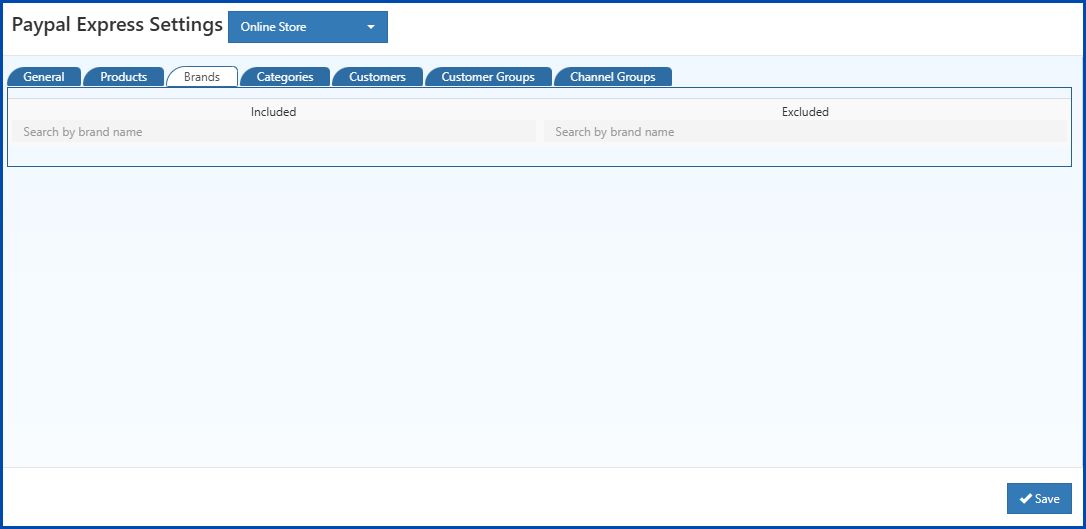
Task: Switch to the General tab
Action: pos(44,77)
